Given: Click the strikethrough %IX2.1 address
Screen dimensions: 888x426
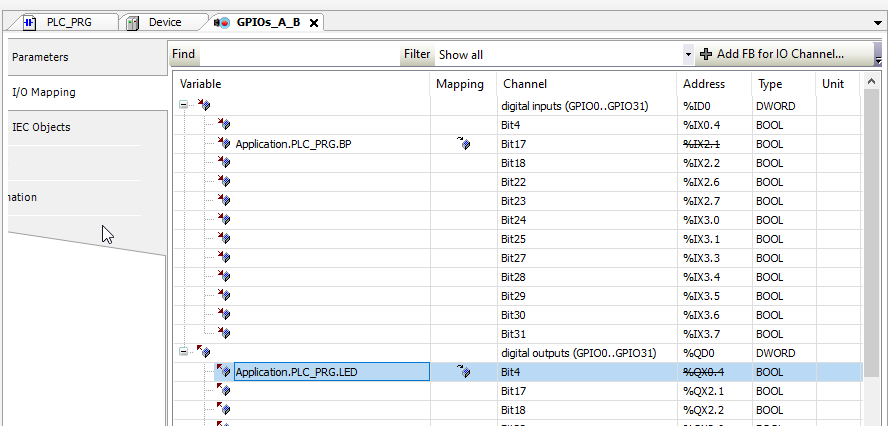Looking at the screenshot, I should pos(702,144).
